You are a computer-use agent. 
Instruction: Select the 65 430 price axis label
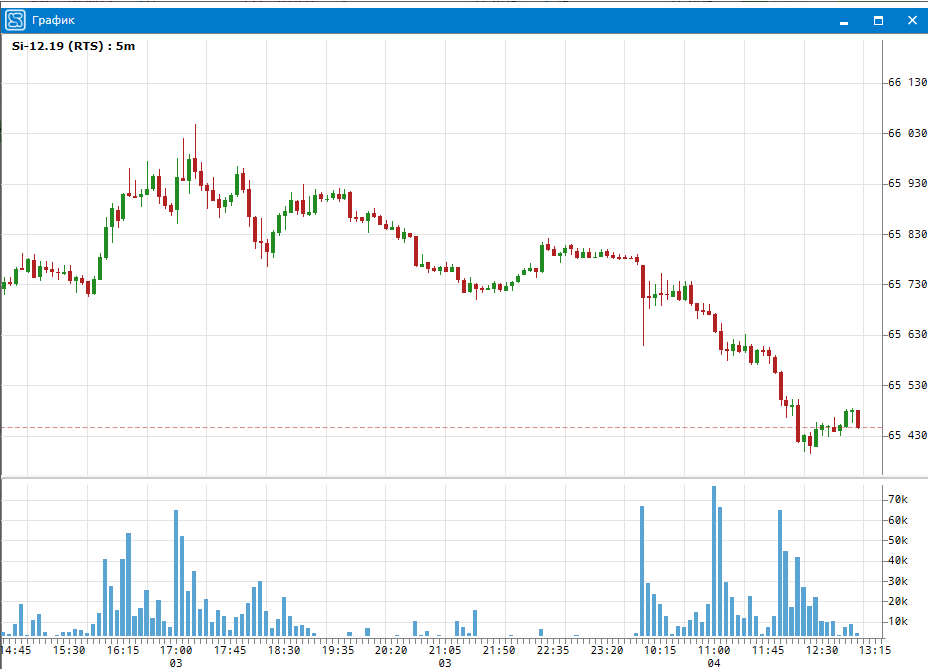(907, 435)
